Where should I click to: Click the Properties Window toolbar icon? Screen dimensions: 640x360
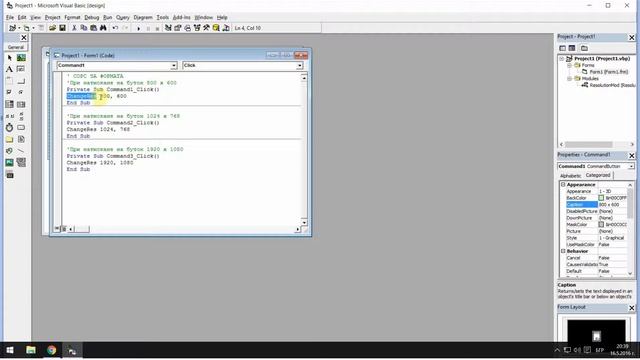tap(178, 28)
